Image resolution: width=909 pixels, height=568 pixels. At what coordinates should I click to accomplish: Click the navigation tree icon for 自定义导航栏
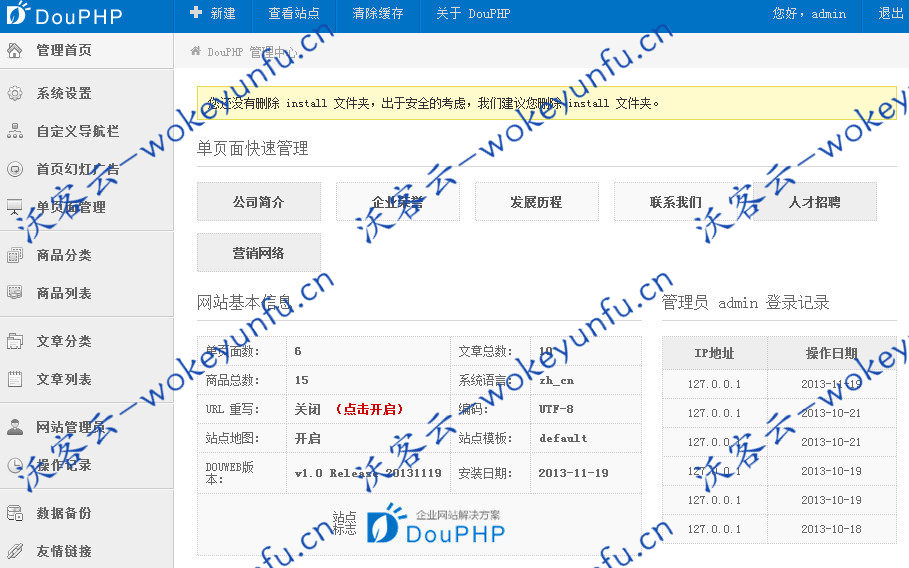14,131
